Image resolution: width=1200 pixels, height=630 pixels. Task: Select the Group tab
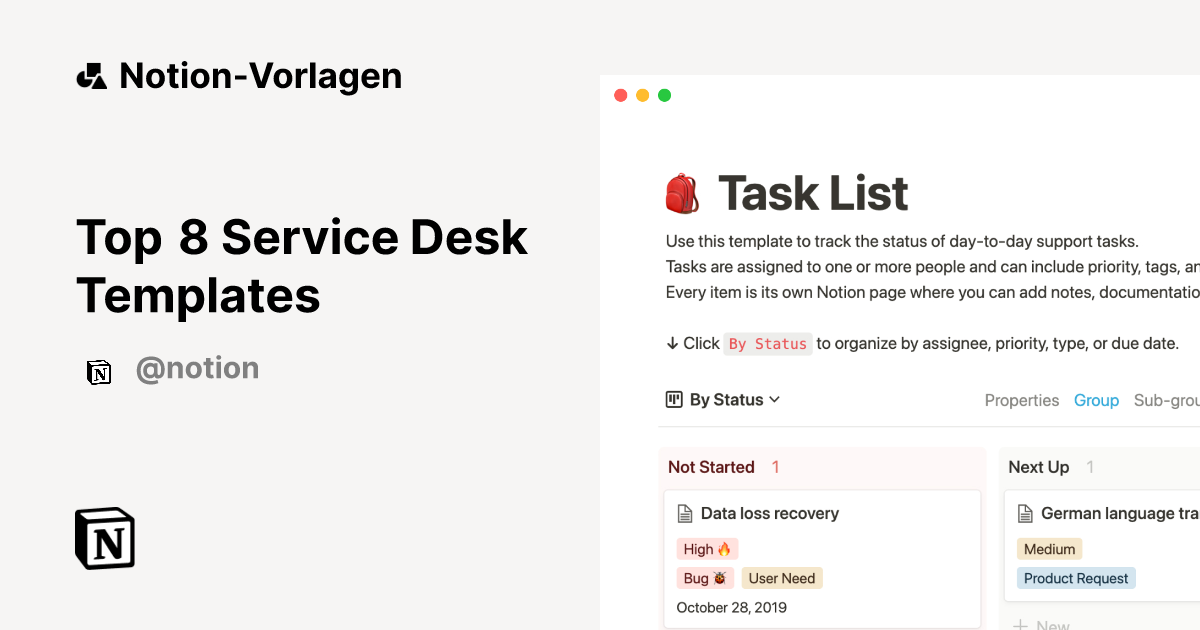click(1096, 399)
